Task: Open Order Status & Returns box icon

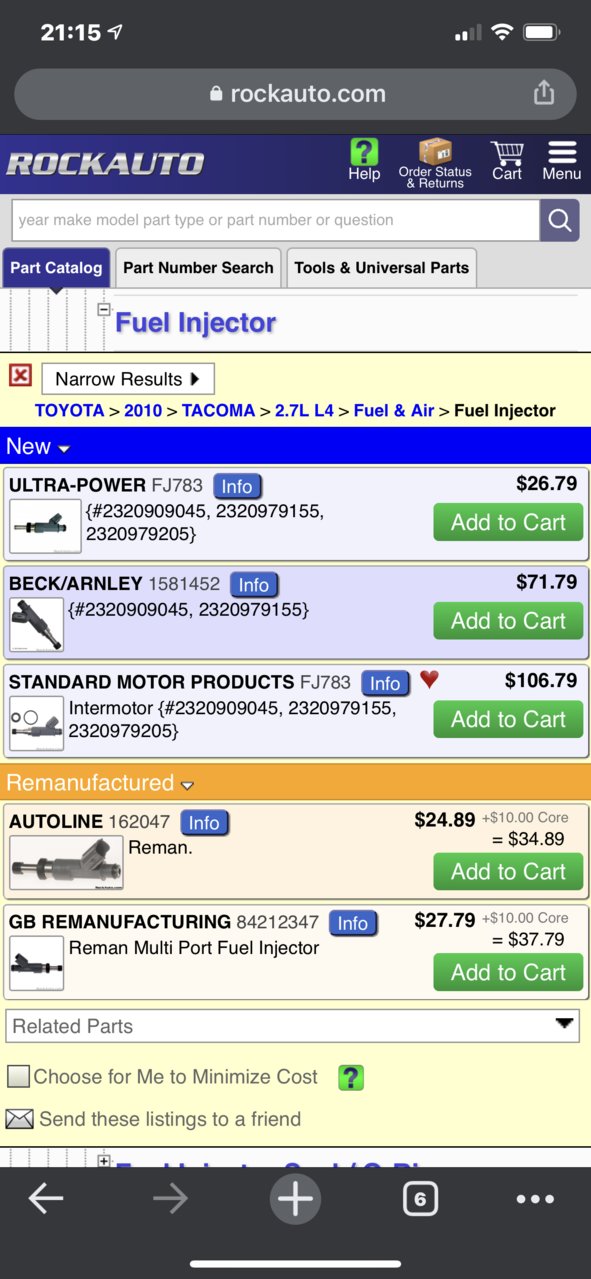Action: [435, 152]
